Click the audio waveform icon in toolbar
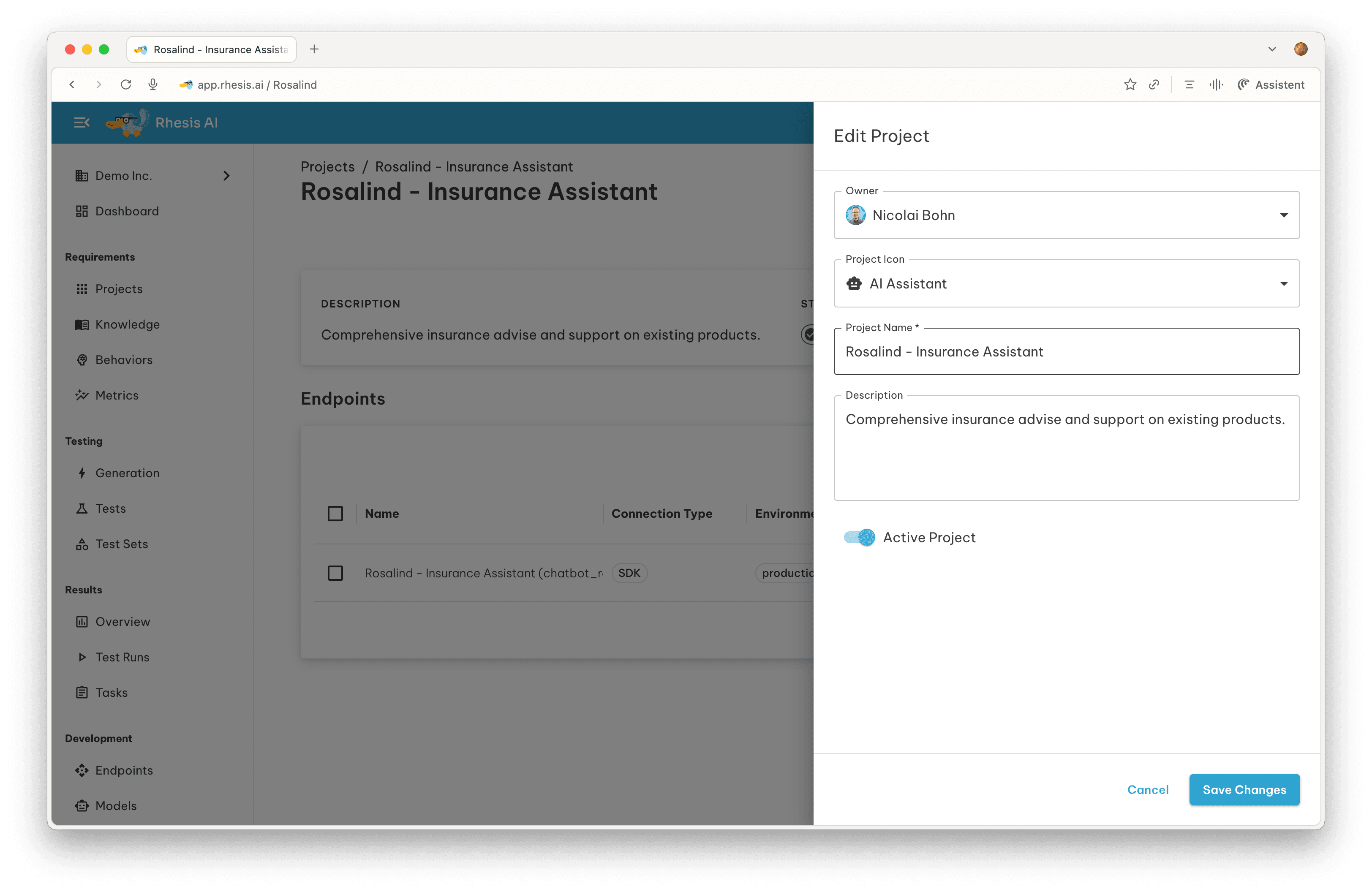This screenshot has width=1372, height=892. [x=1216, y=85]
